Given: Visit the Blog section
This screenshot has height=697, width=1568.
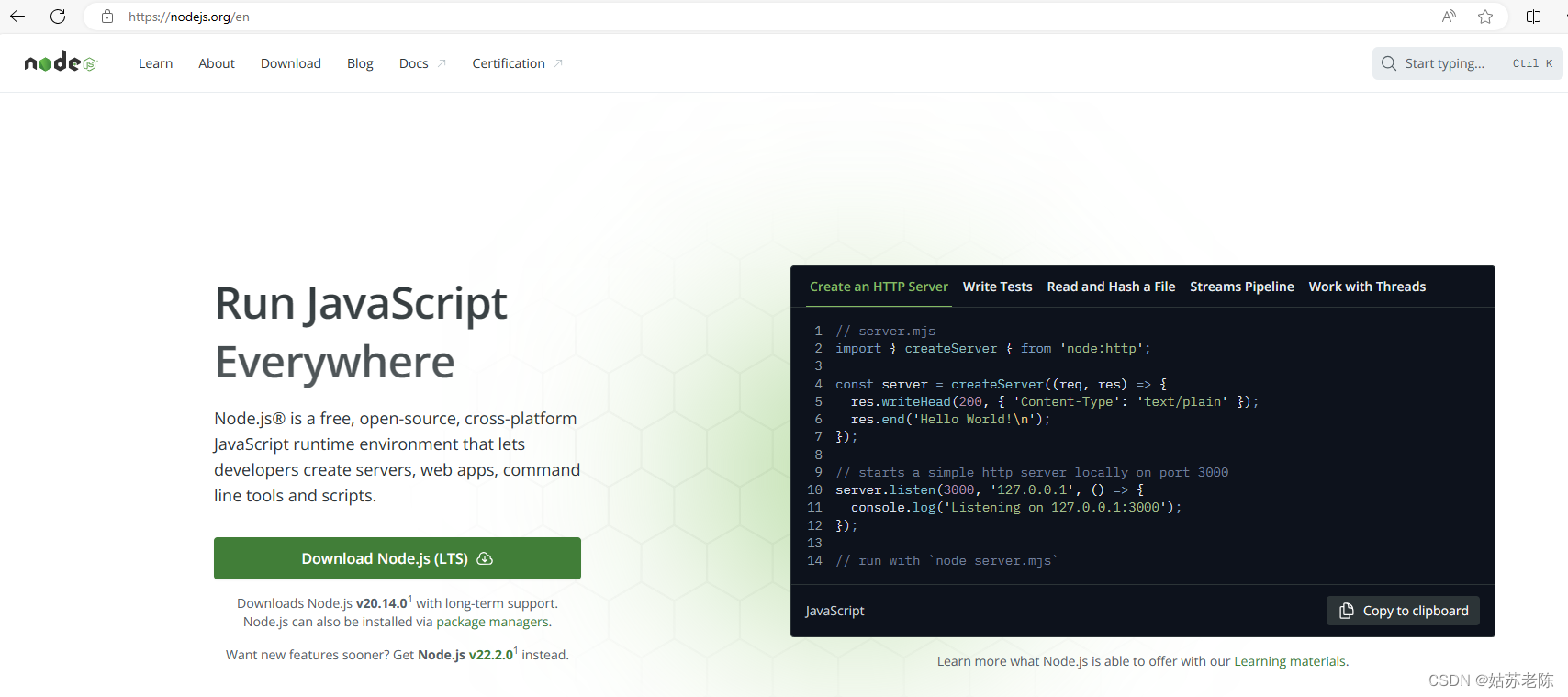Looking at the screenshot, I should point(360,63).
